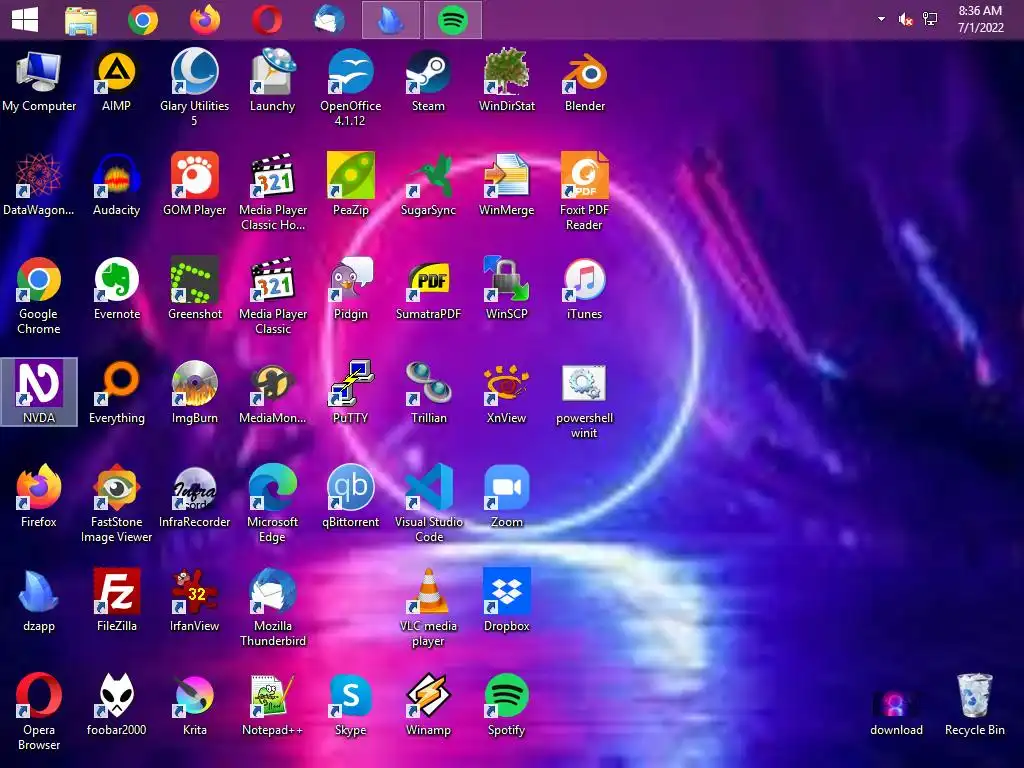Open the taskbar clock showing 8:36 AM
This screenshot has width=1024, height=768.
click(980, 19)
